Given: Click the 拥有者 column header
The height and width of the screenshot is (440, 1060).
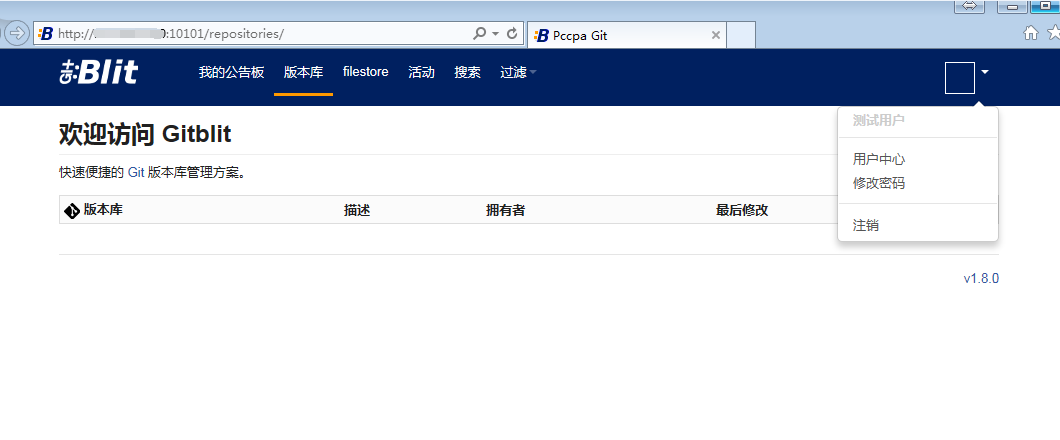Looking at the screenshot, I should click(x=505, y=210).
